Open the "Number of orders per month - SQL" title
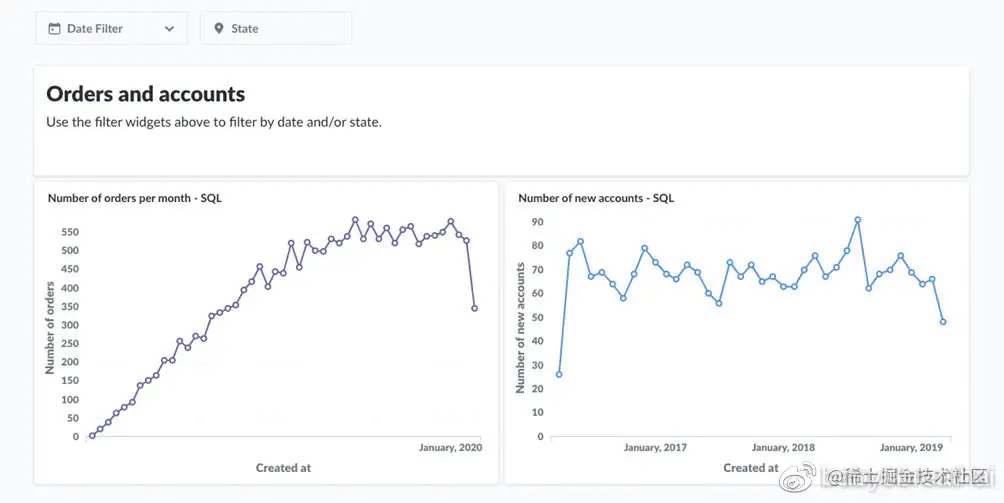This screenshot has height=503, width=1004. click(134, 198)
